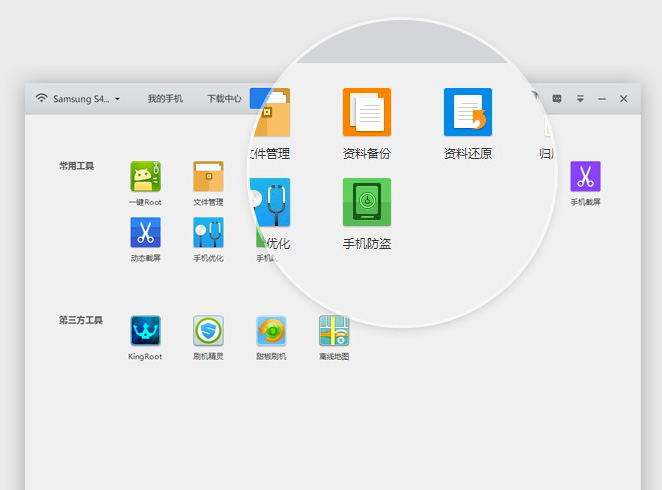Open 手机优化 stethoscope icon
This screenshot has height=490, width=662.
208,232
